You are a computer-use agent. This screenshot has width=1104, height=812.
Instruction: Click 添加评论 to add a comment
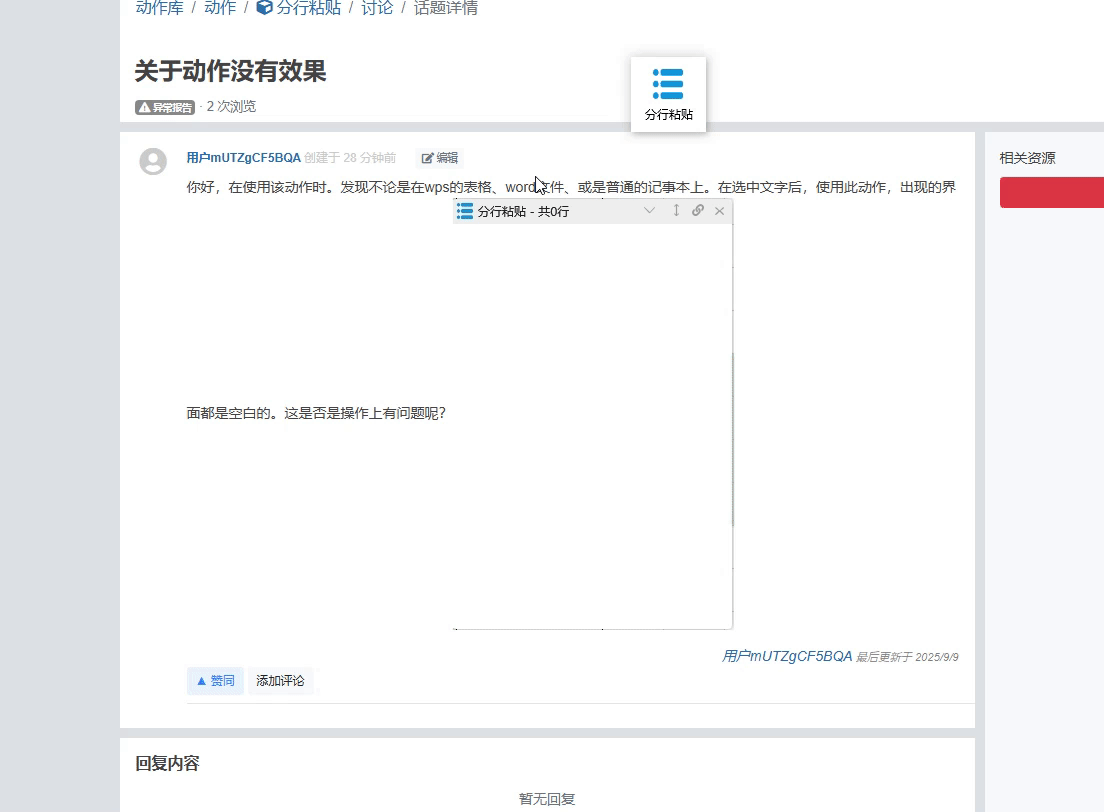(280, 681)
